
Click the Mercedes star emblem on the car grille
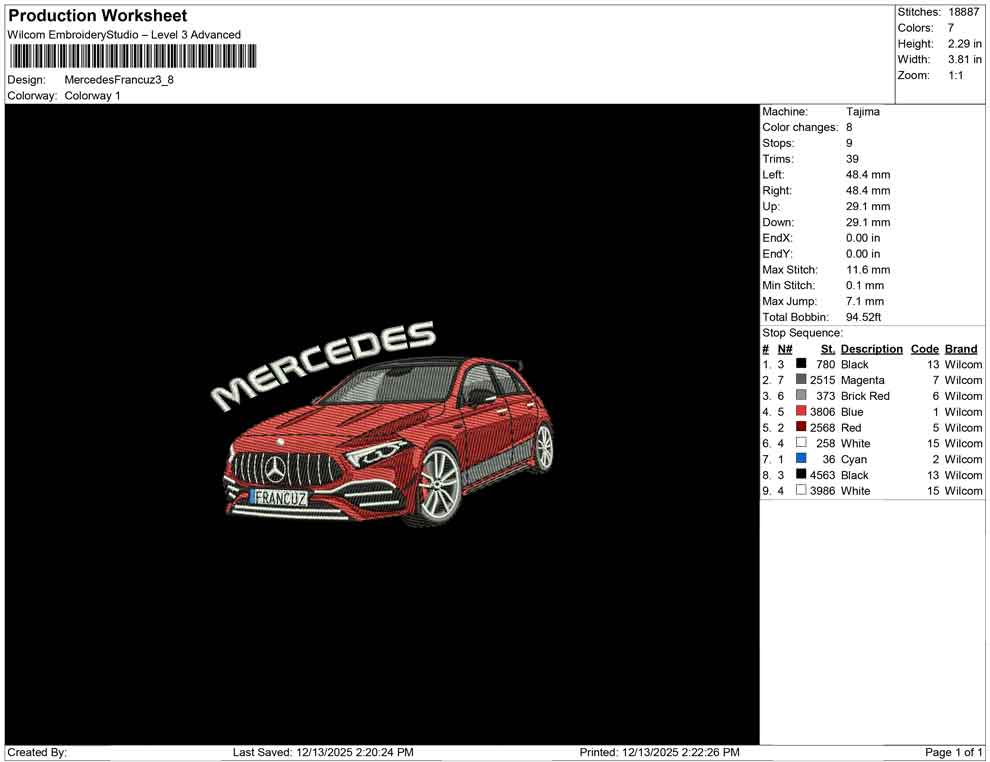[x=275, y=468]
